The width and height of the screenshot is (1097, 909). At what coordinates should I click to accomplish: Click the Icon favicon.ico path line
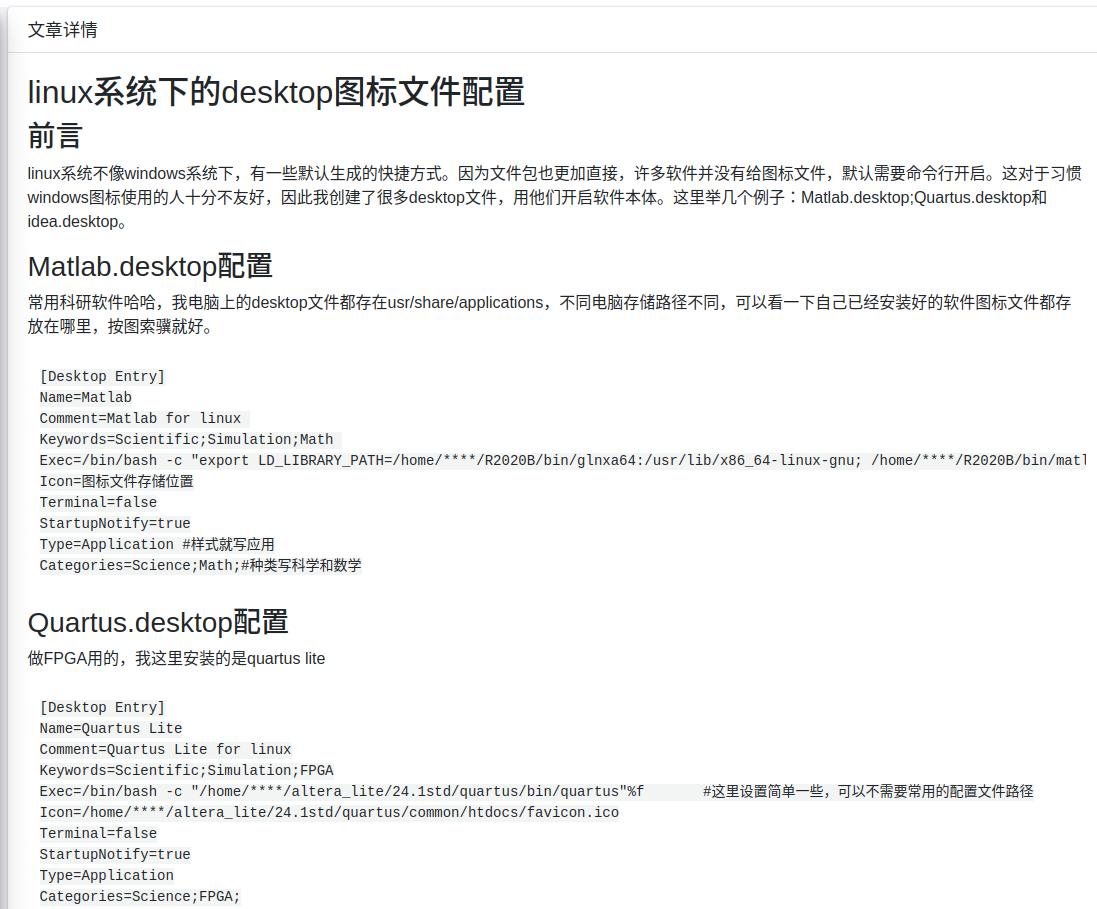pos(329,812)
